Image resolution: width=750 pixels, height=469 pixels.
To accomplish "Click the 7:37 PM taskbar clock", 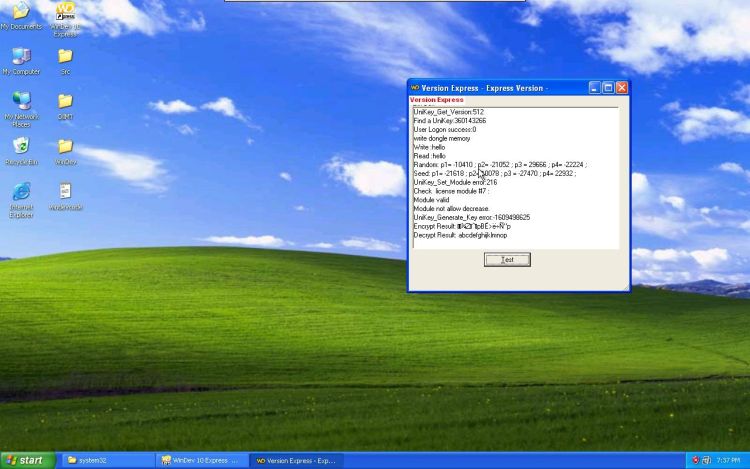I will tap(728, 460).
